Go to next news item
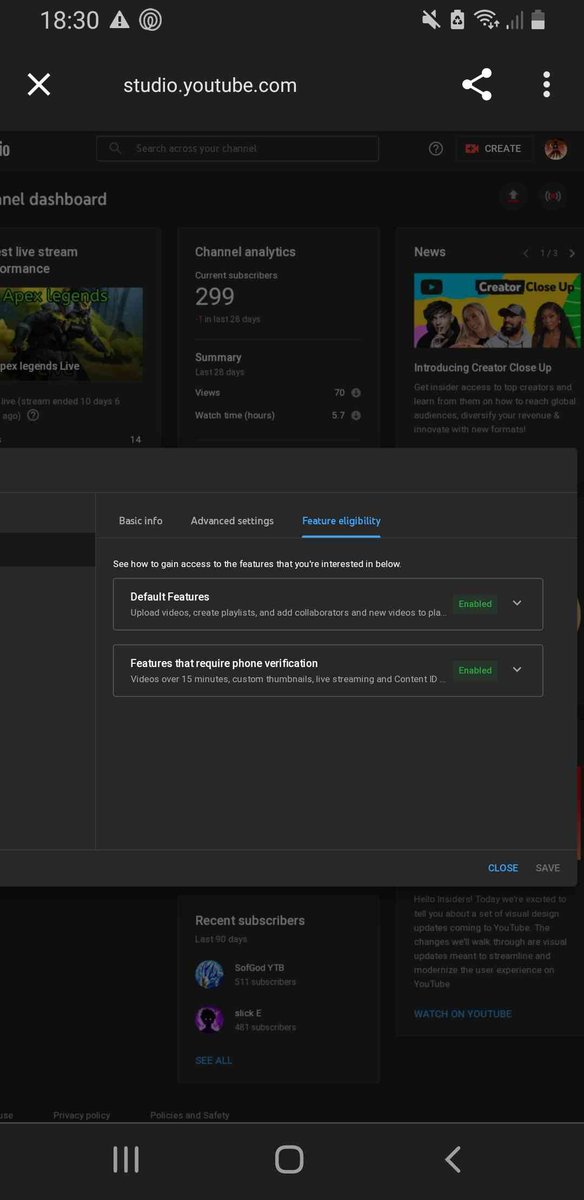 (x=572, y=253)
